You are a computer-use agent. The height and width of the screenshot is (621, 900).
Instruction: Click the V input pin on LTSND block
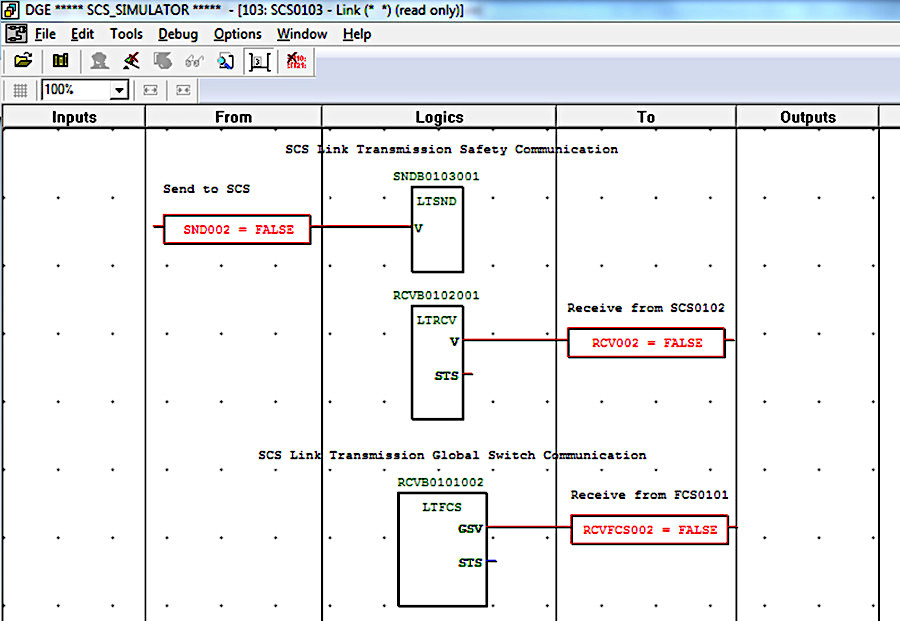pyautogui.click(x=418, y=228)
